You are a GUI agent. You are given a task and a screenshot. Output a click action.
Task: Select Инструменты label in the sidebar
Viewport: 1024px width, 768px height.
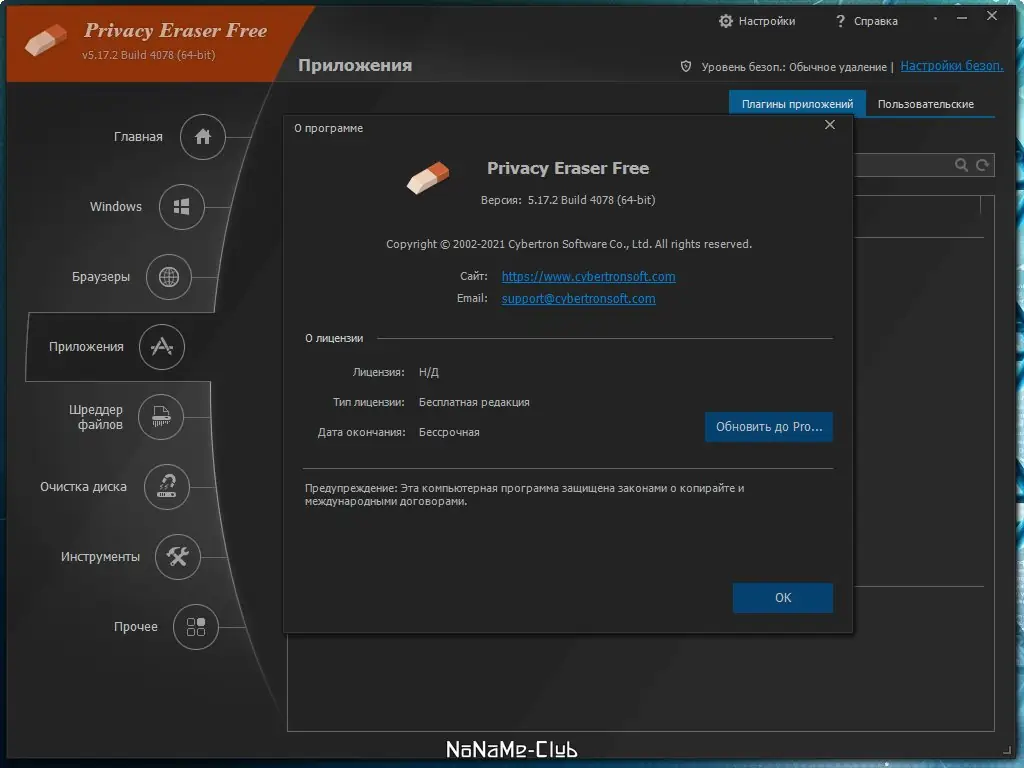pos(100,556)
